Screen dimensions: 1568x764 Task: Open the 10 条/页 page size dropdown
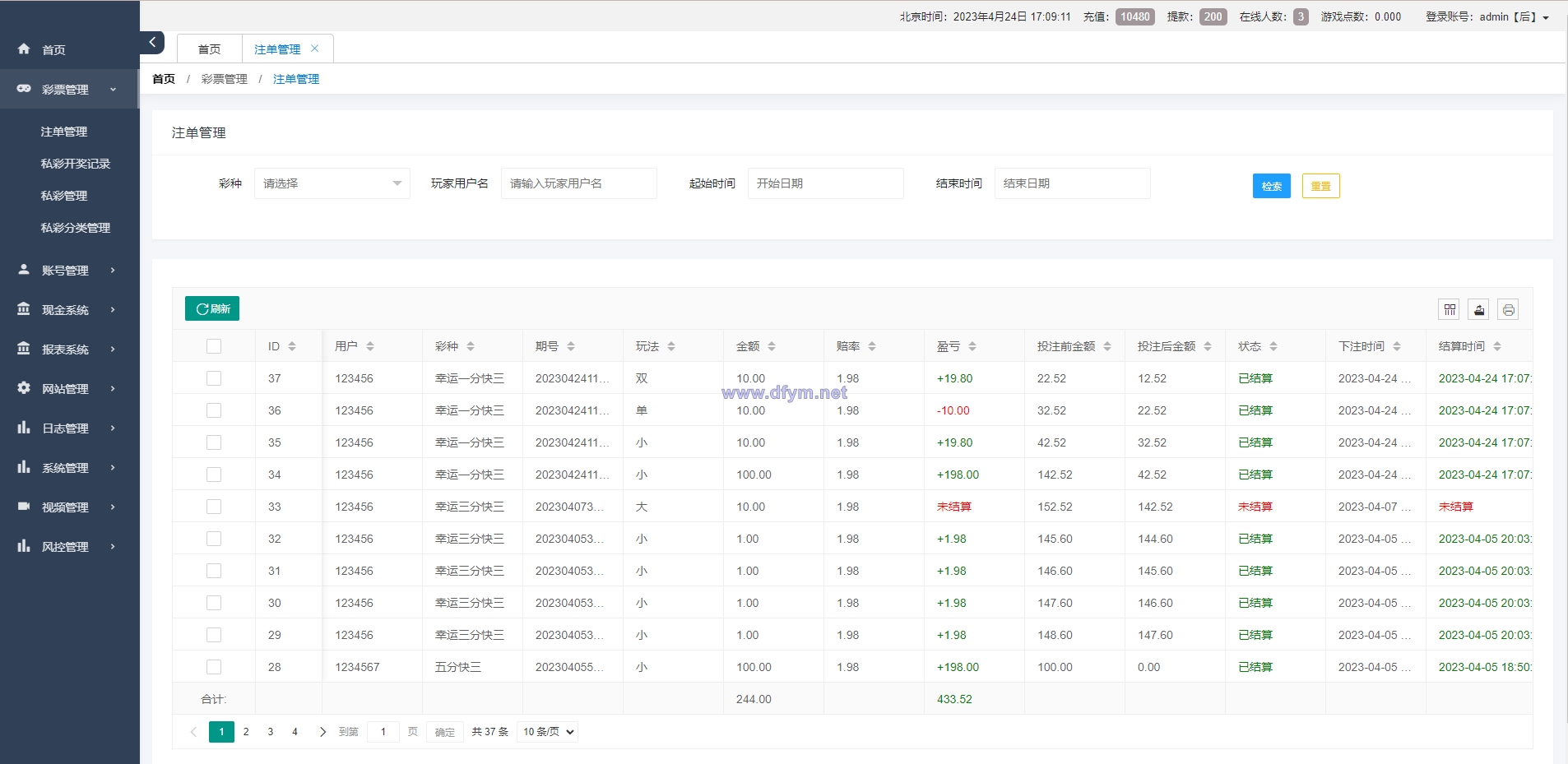point(547,731)
